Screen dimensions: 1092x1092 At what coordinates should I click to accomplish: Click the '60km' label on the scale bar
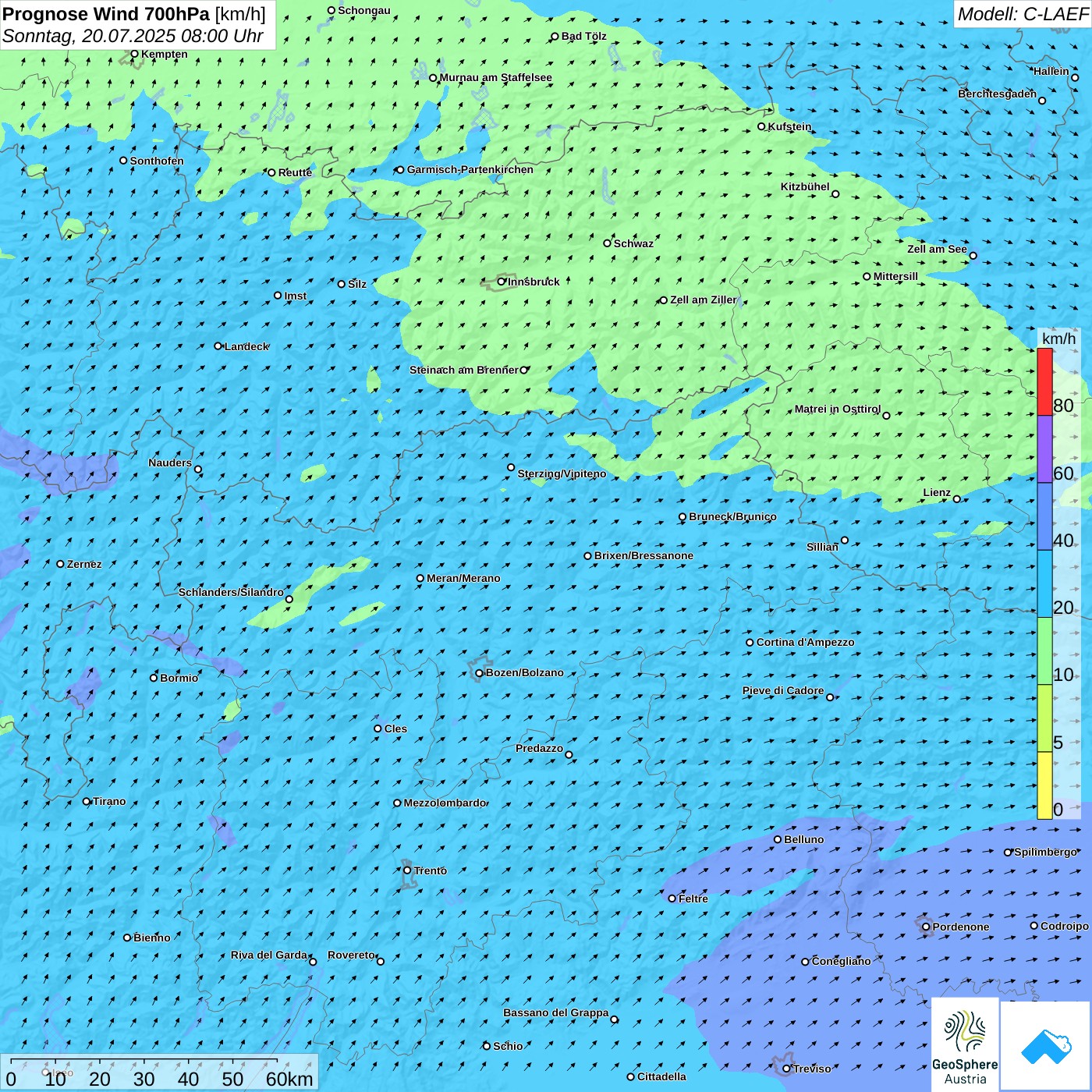[x=289, y=1079]
